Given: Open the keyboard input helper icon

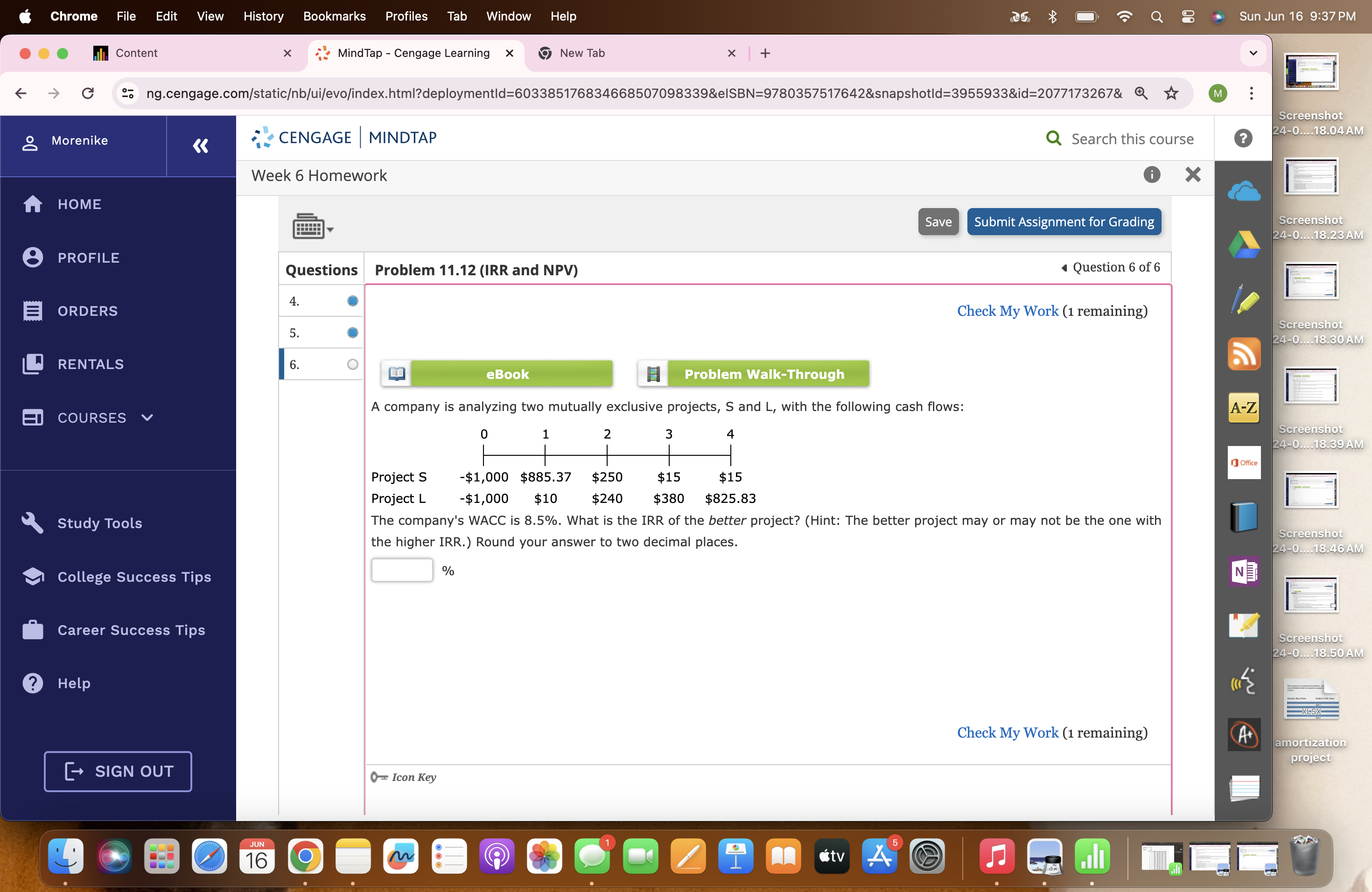Looking at the screenshot, I should pos(309,226).
